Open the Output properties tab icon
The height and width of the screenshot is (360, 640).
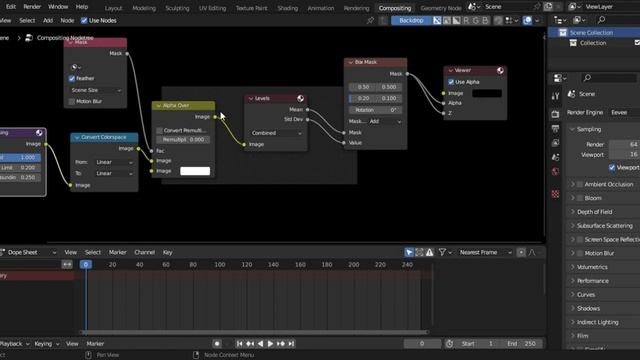click(x=555, y=129)
